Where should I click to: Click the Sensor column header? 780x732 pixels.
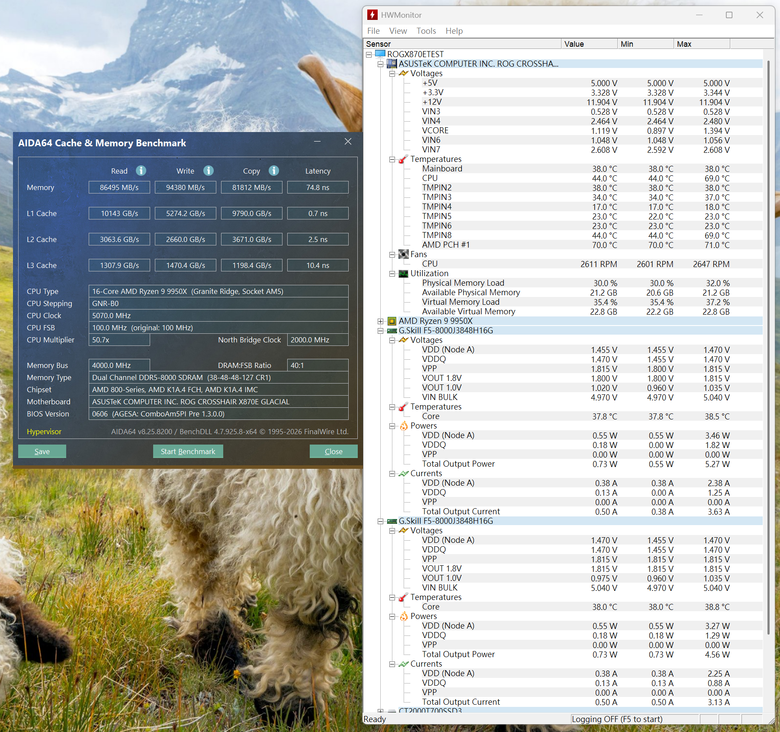tap(463, 44)
